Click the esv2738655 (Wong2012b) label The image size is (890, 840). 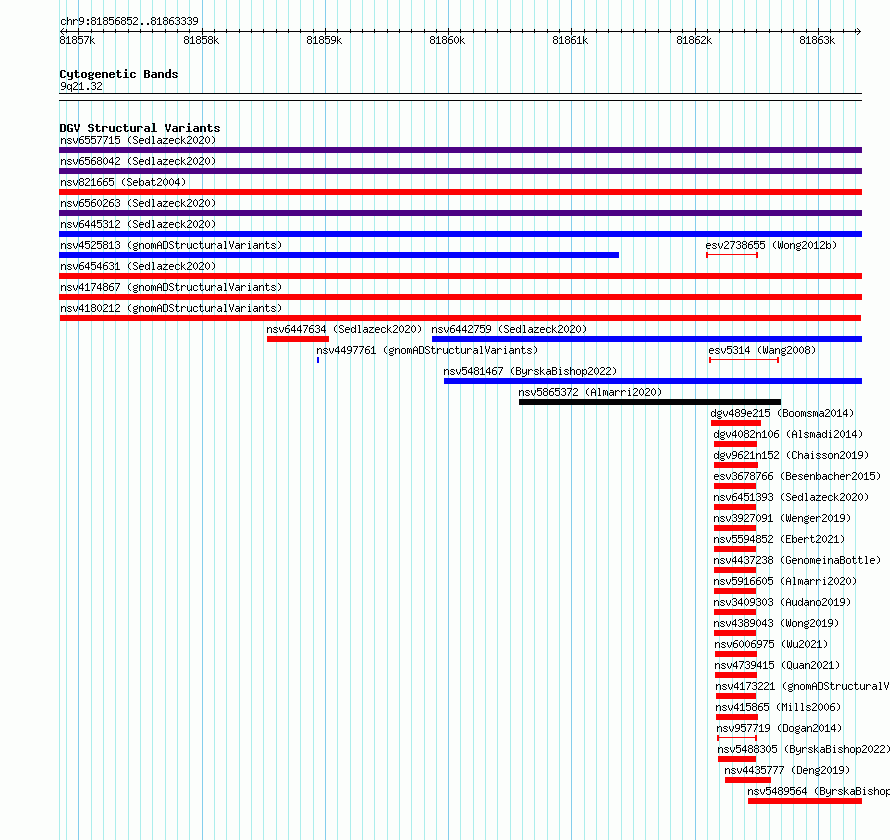coord(771,245)
